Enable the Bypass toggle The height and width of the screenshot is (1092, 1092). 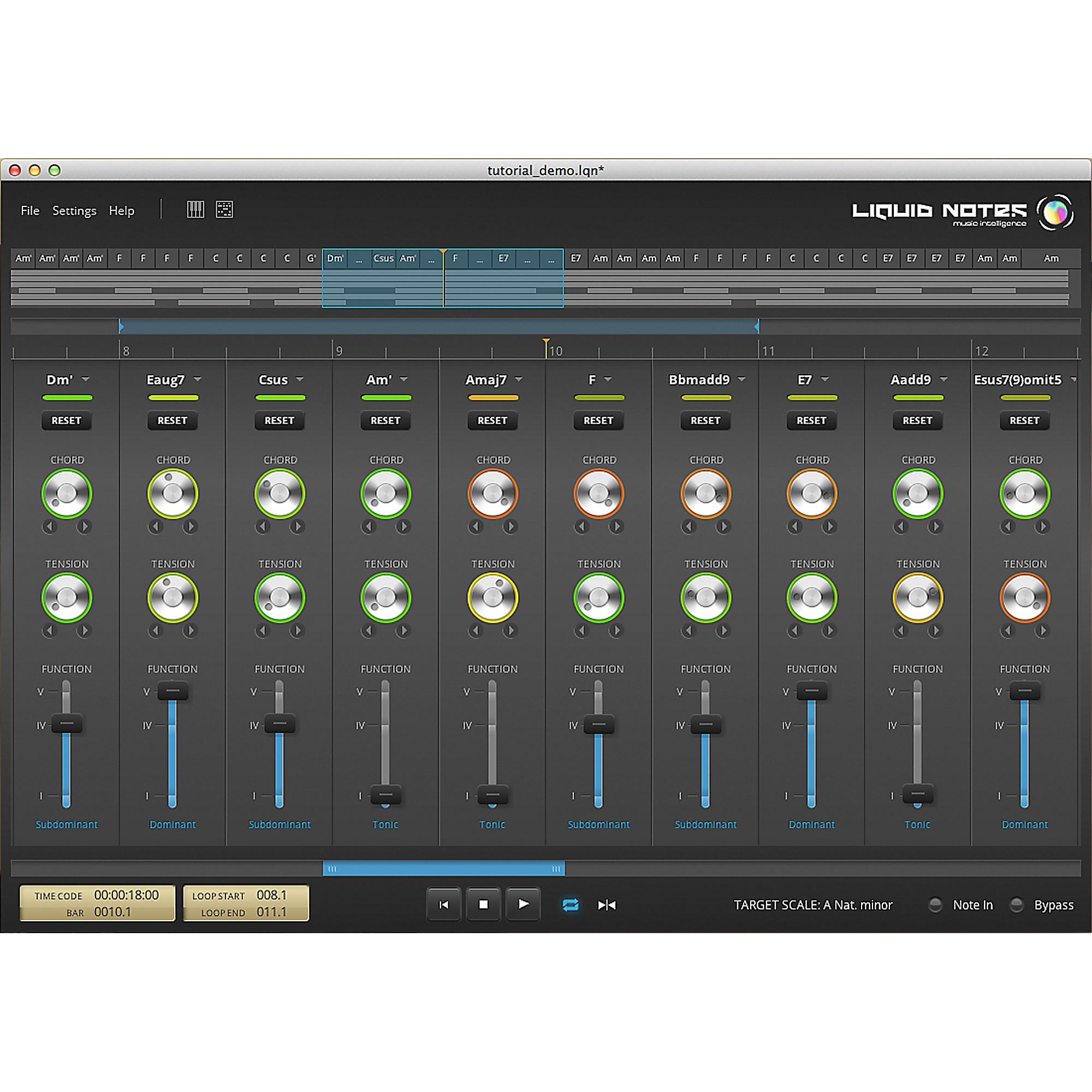[1017, 905]
